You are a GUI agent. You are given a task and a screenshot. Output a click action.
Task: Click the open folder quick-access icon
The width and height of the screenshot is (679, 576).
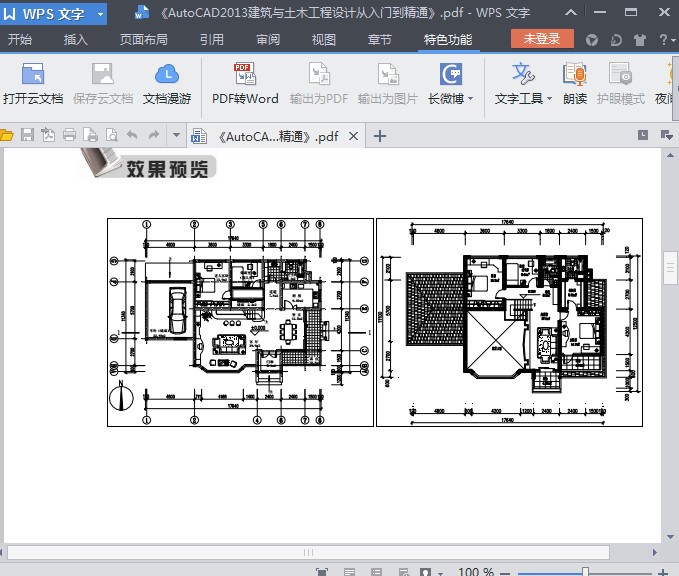(x=6, y=135)
